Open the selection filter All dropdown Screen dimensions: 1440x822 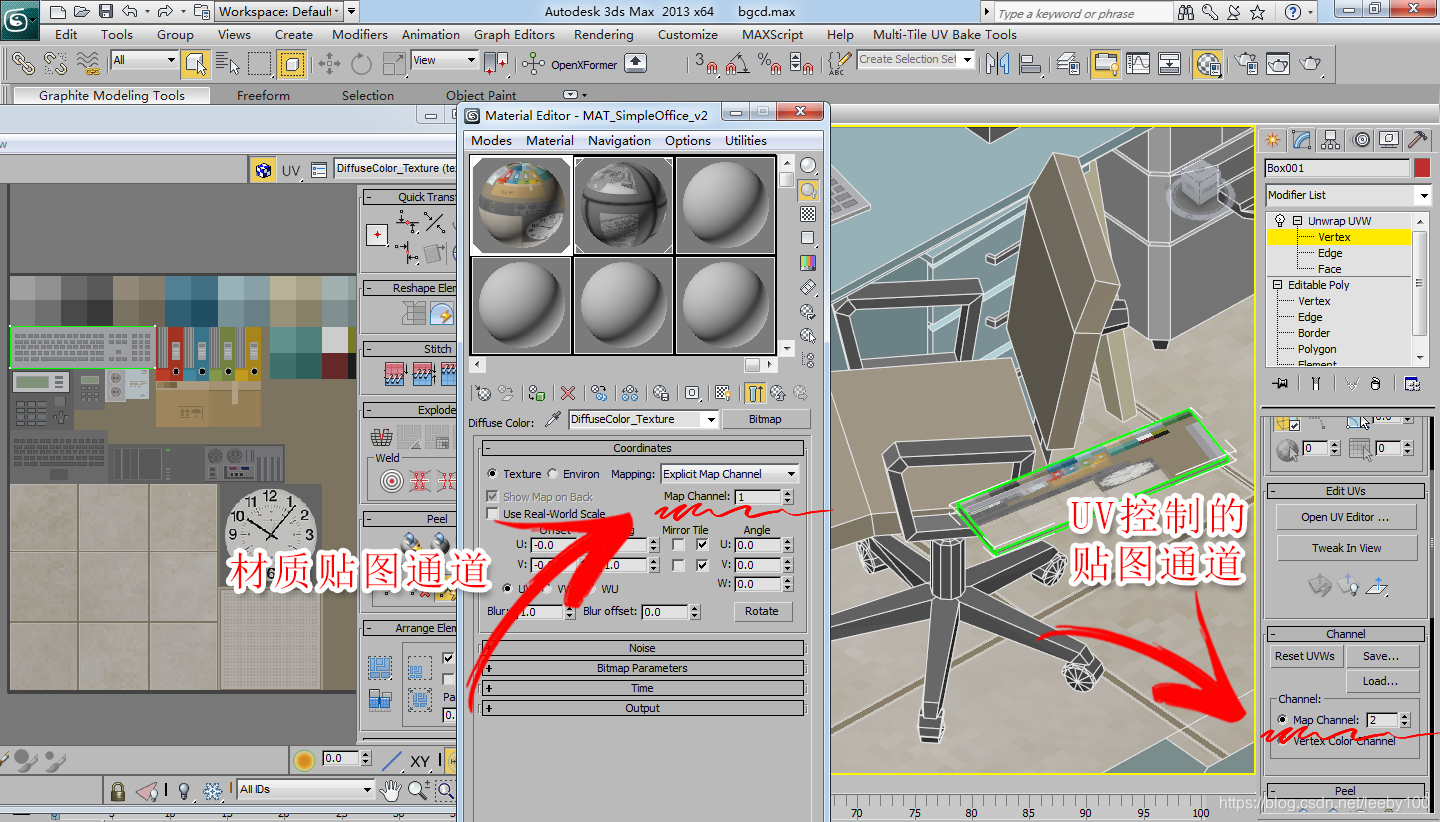[144, 60]
